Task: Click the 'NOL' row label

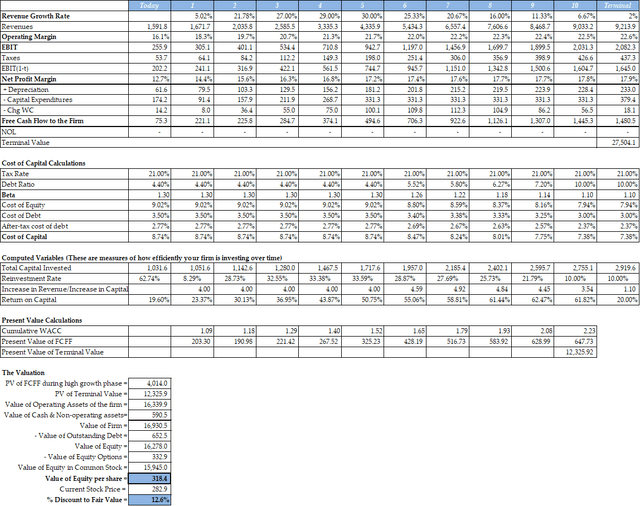Action: click(9, 132)
